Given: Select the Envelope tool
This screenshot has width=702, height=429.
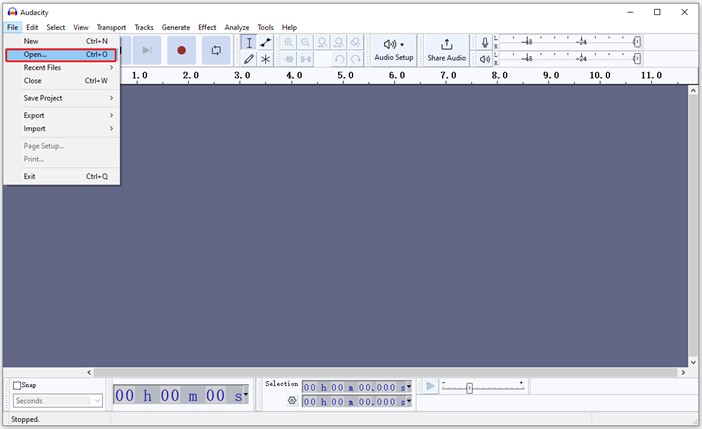Looking at the screenshot, I should click(x=265, y=43).
